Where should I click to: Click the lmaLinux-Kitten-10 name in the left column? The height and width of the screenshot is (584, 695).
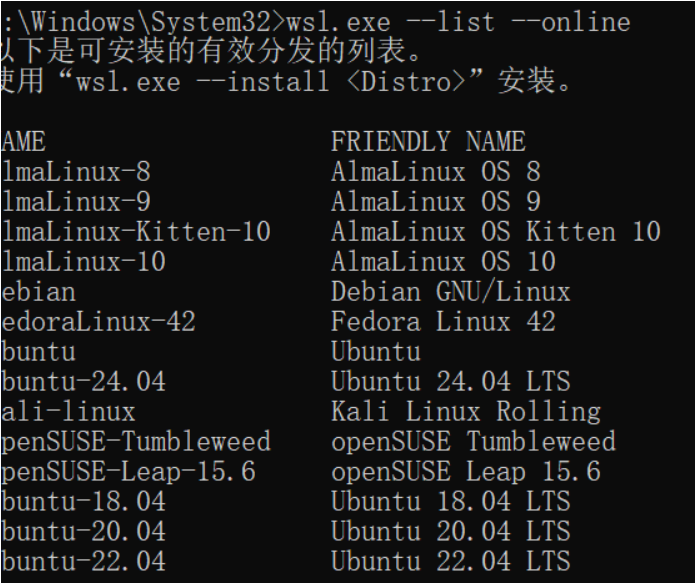[x=135, y=232]
